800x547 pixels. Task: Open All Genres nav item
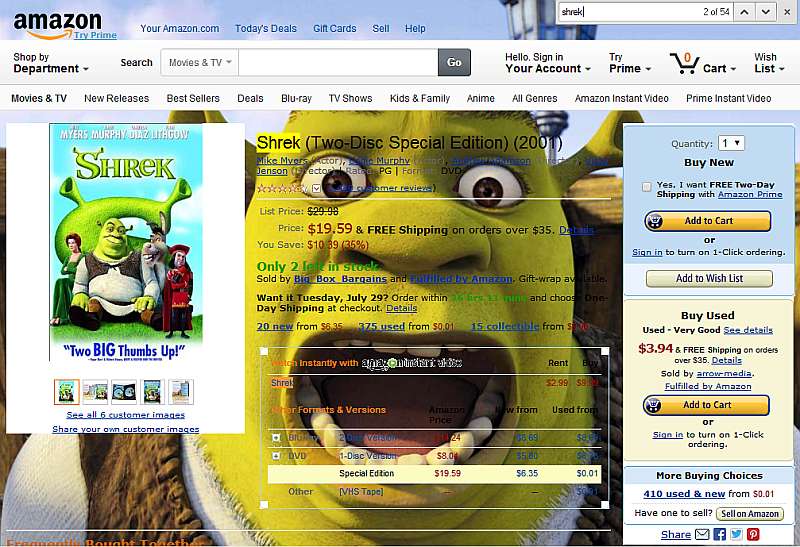[534, 98]
